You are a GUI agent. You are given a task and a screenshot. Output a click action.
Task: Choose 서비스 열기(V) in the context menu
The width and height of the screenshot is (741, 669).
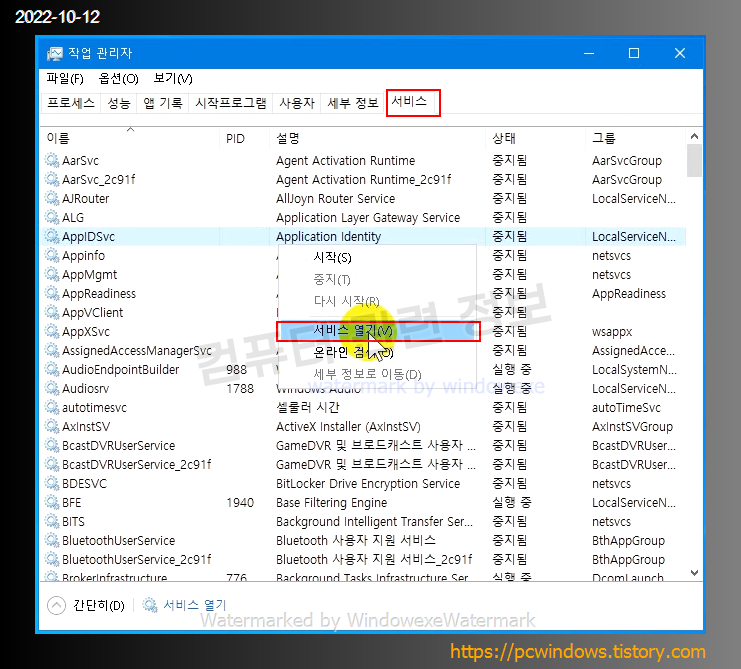point(378,331)
